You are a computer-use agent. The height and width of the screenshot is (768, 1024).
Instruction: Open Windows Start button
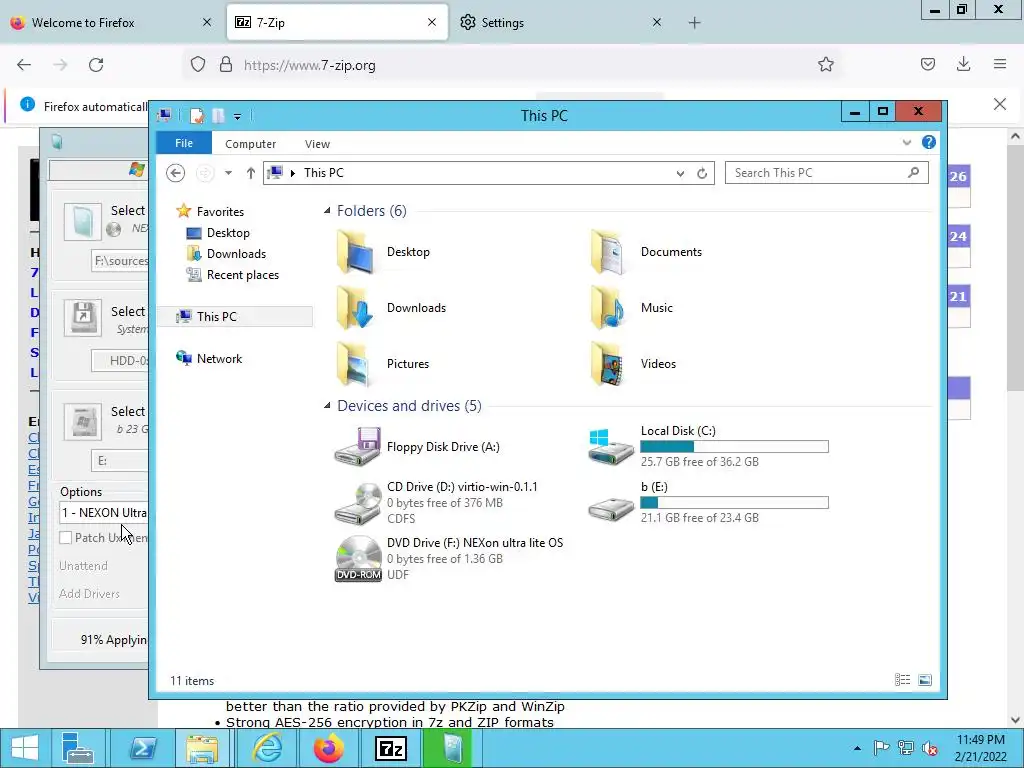[x=25, y=748]
